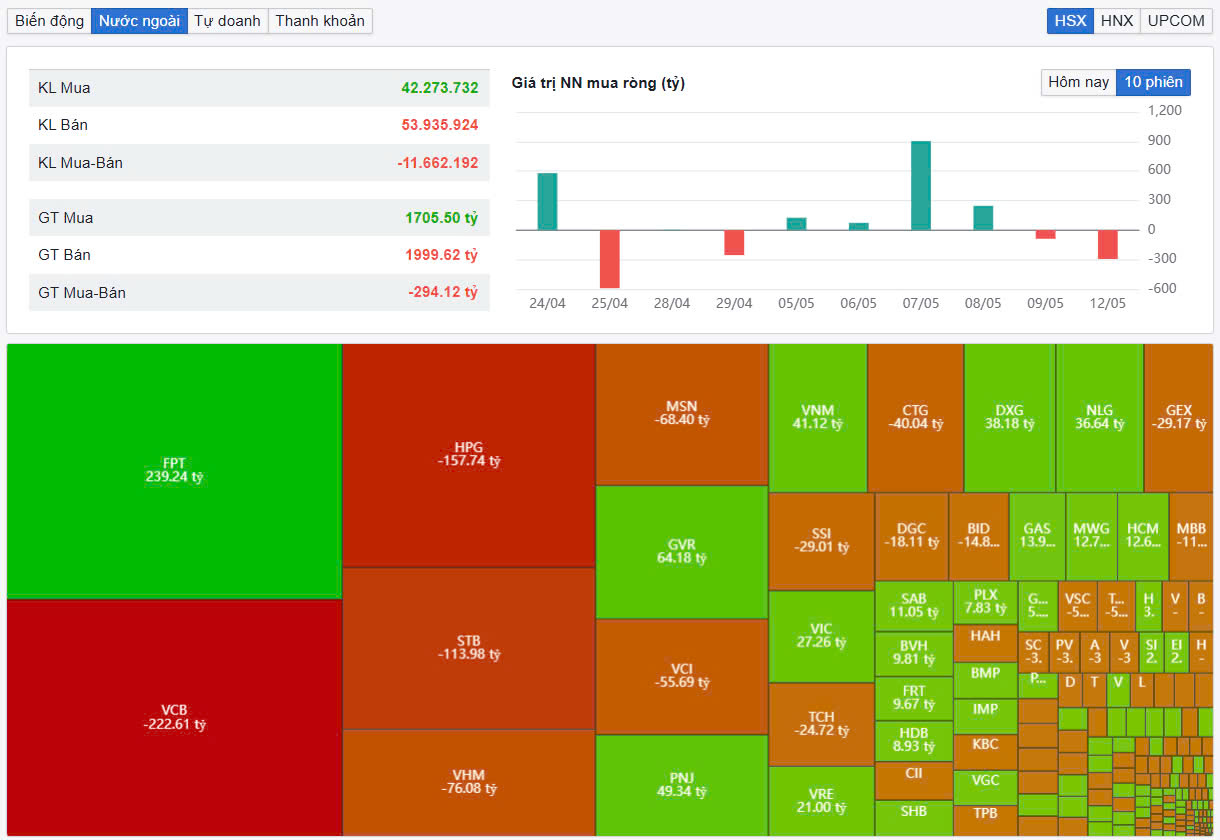Click the 25/04 red bar
Screen dimensions: 1220x840
[609, 259]
